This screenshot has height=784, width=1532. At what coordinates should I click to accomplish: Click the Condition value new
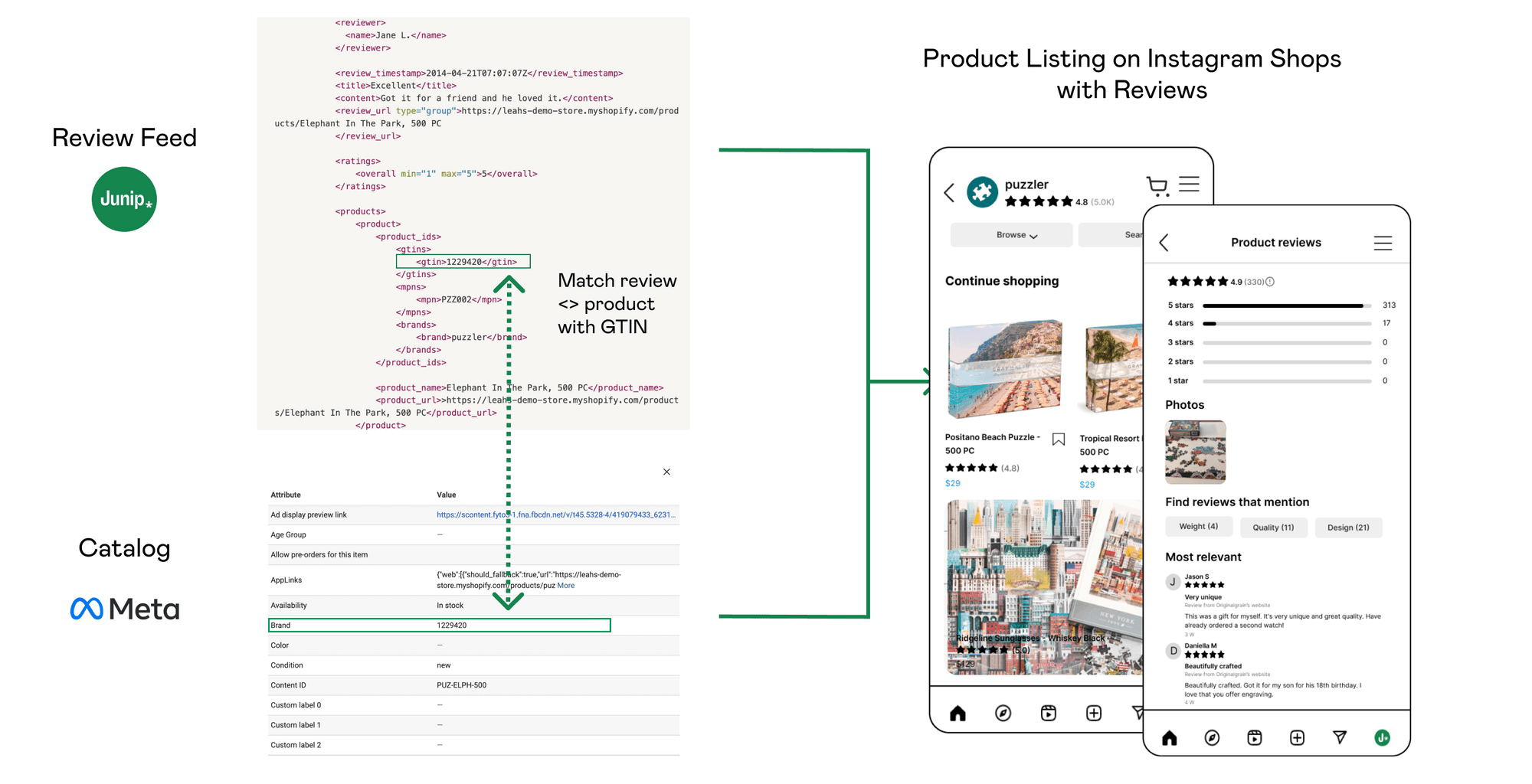444,665
